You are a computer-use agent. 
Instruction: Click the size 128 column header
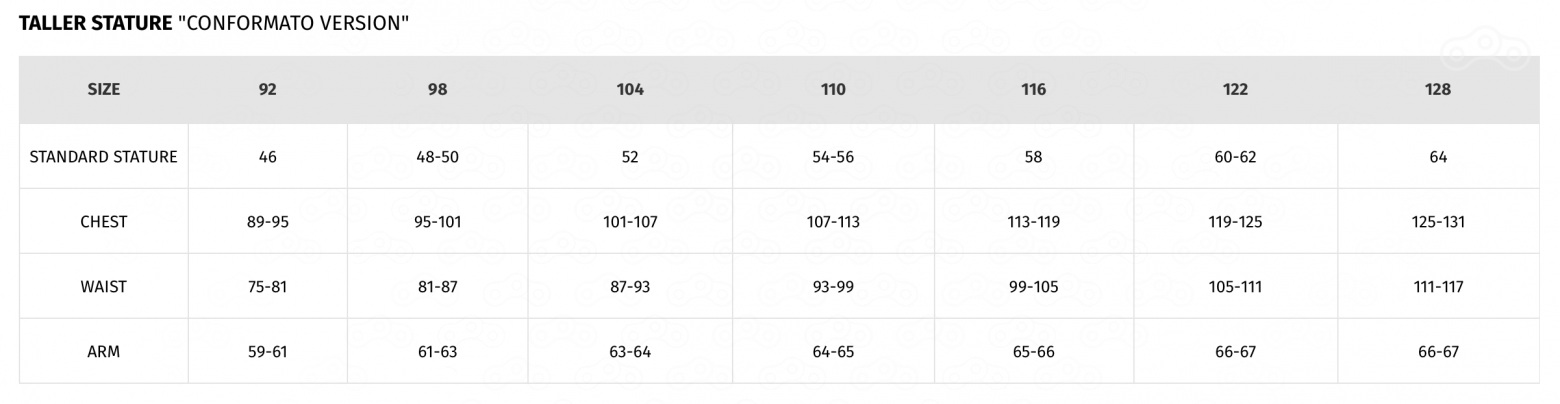(1437, 90)
